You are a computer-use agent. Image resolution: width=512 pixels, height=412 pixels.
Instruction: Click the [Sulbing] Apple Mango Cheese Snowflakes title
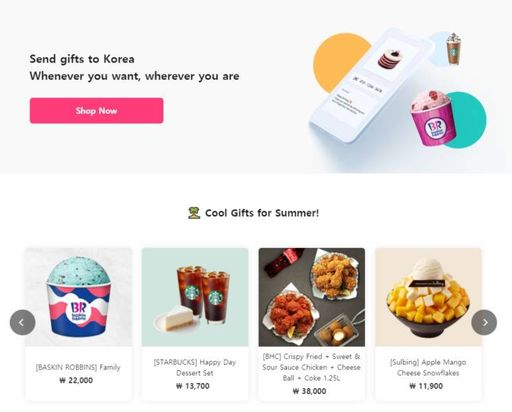[428, 367]
